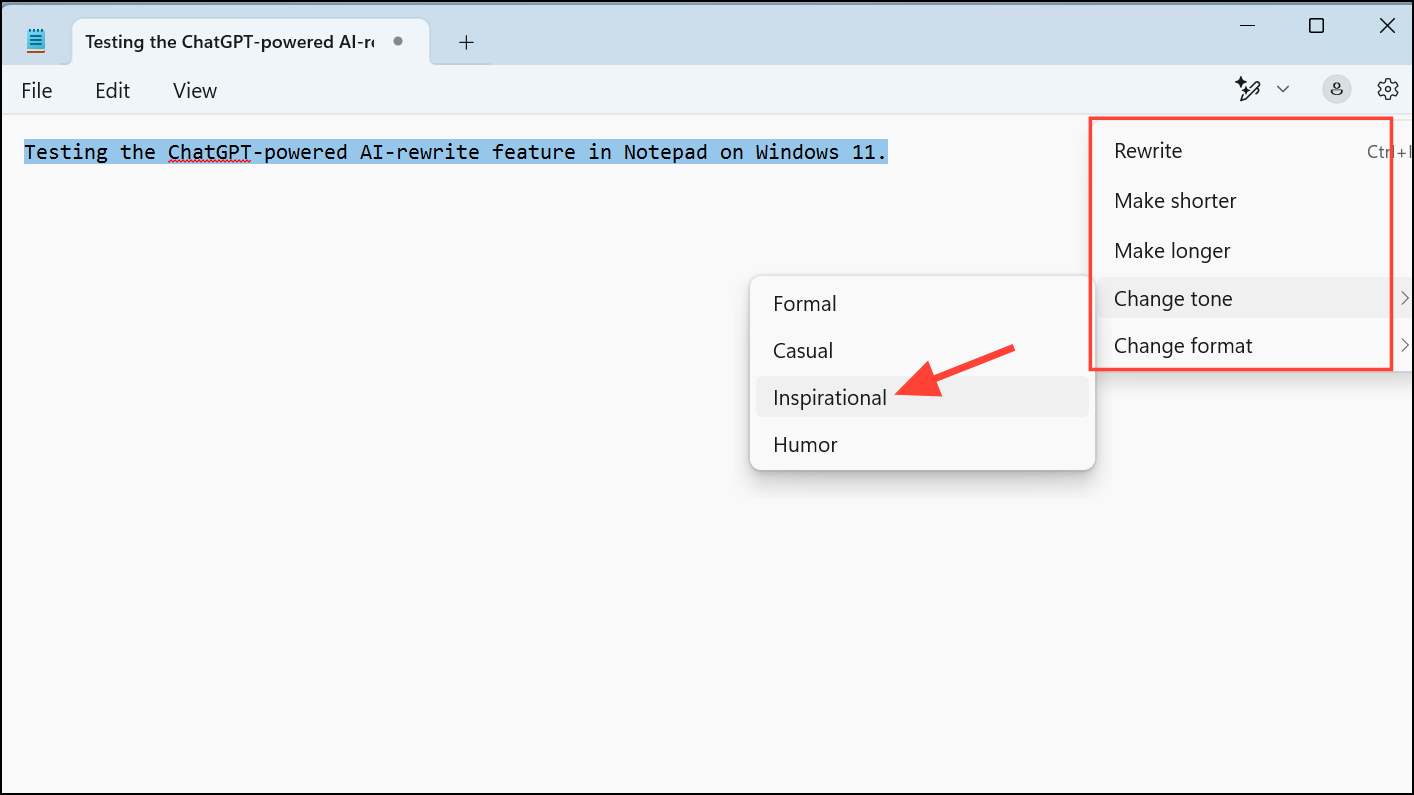The height and width of the screenshot is (795, 1414).
Task: Maximize the Notepad window
Action: click(1316, 26)
